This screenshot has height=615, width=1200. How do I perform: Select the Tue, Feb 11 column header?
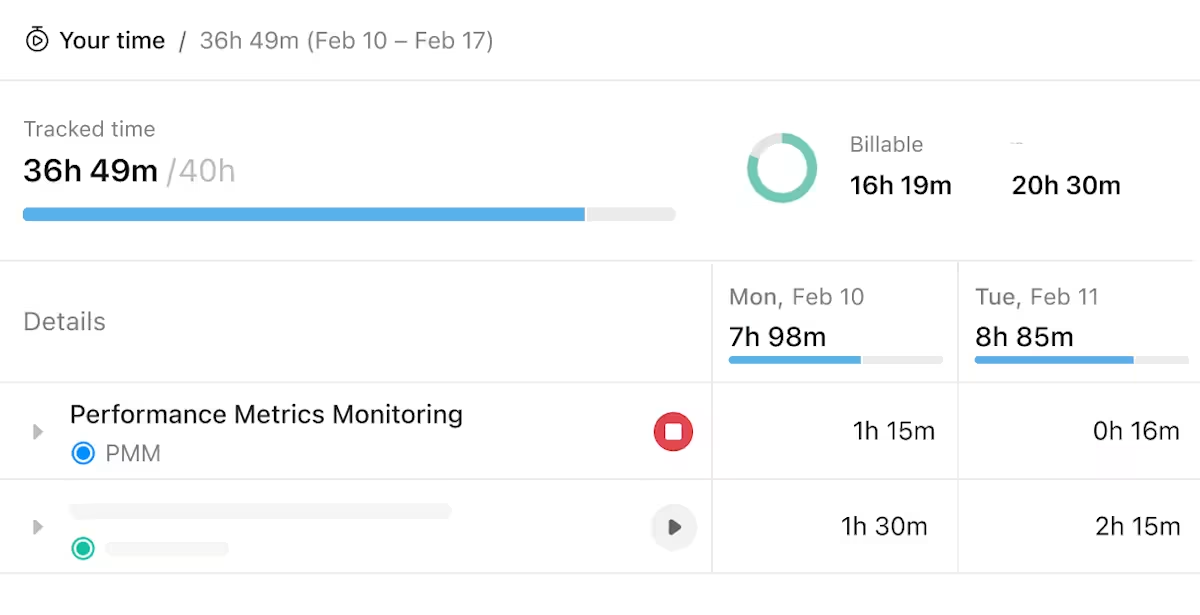(x=1036, y=297)
